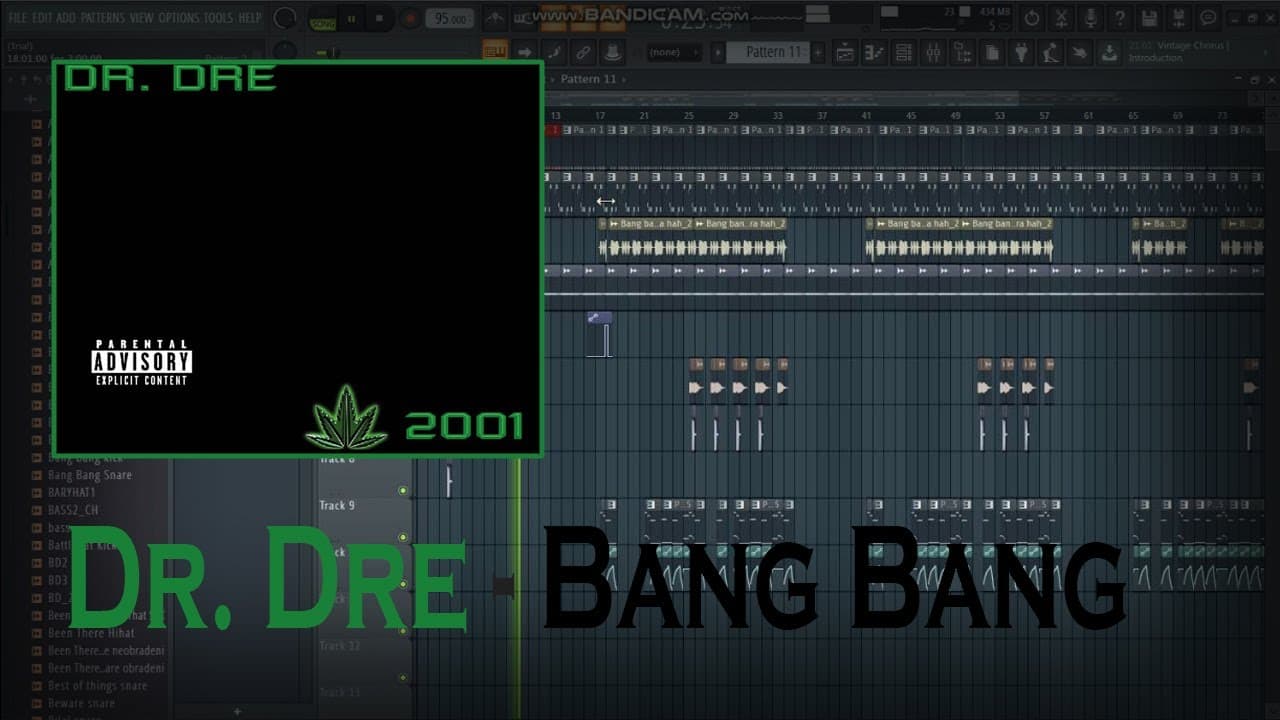Image resolution: width=1280 pixels, height=720 pixels.
Task: Select the automation clip at bar 17
Action: 600,334
